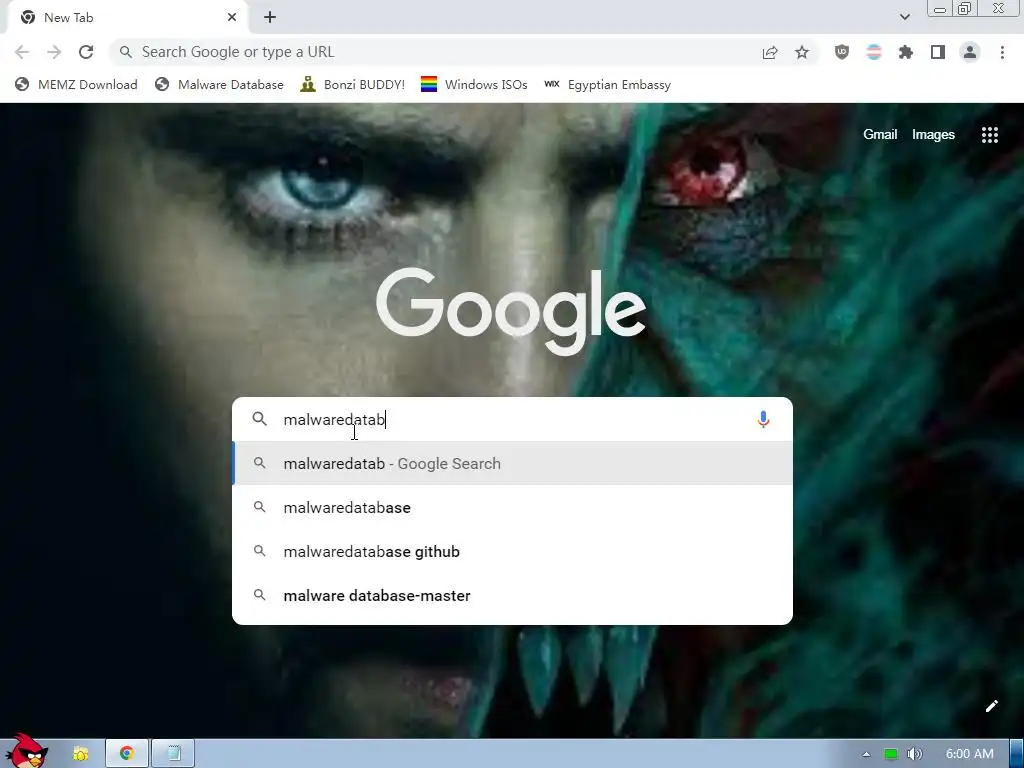The height and width of the screenshot is (768, 1024).
Task: Open the striped flag extension icon
Action: [874, 52]
